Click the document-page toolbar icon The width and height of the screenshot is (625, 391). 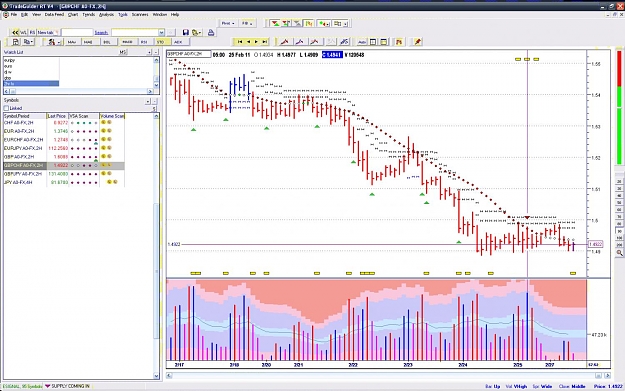(15, 41)
